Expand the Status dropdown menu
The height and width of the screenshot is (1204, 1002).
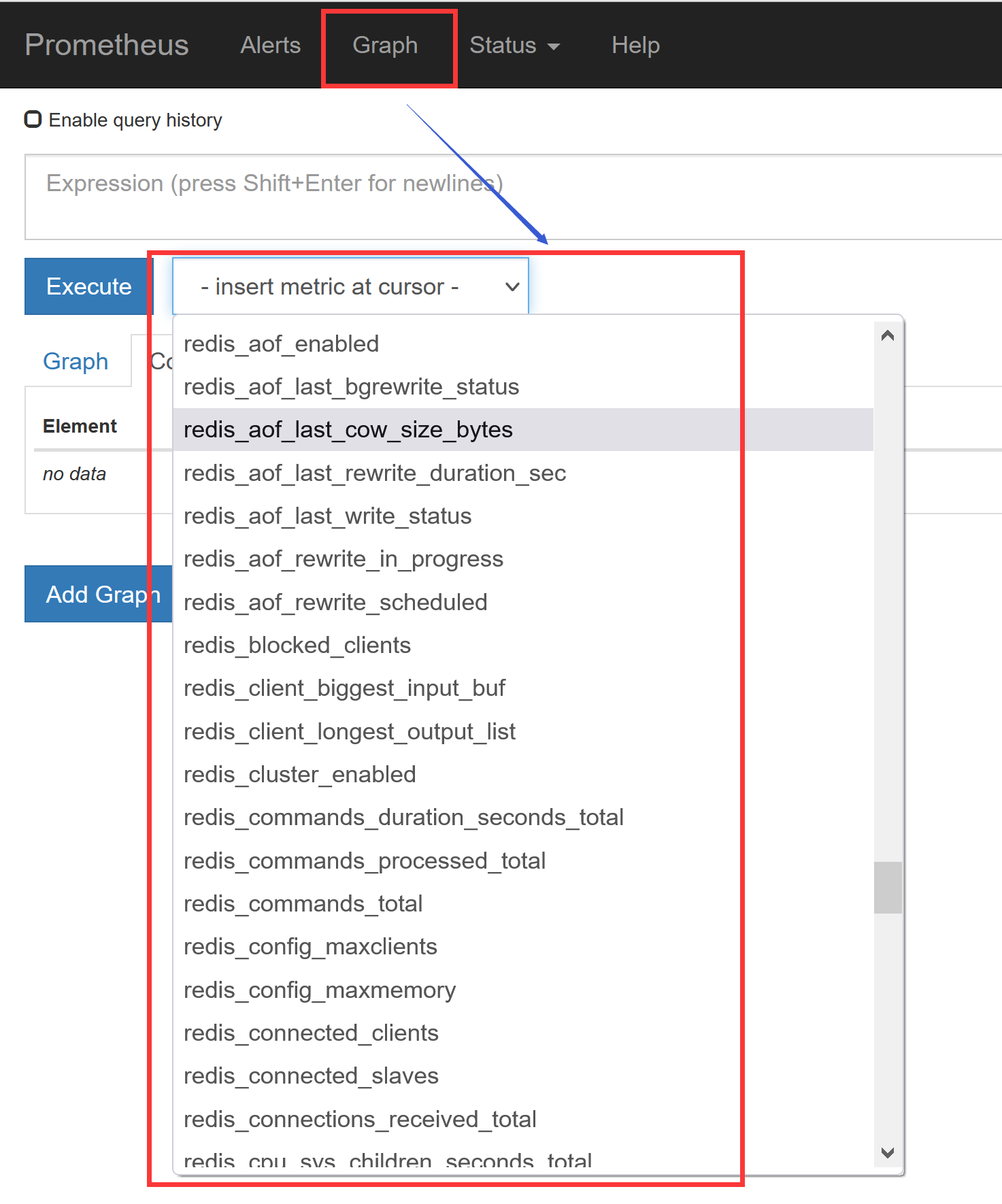point(514,45)
